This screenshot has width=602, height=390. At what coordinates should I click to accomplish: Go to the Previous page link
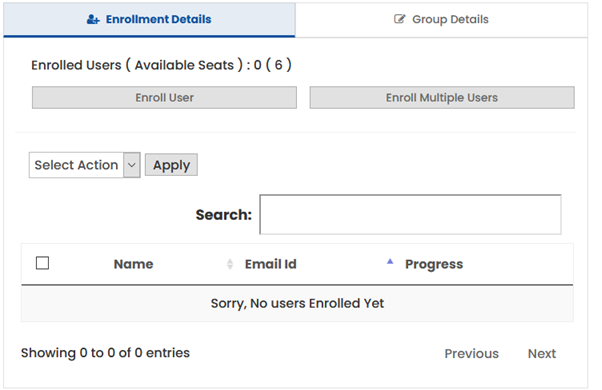pyautogui.click(x=471, y=354)
